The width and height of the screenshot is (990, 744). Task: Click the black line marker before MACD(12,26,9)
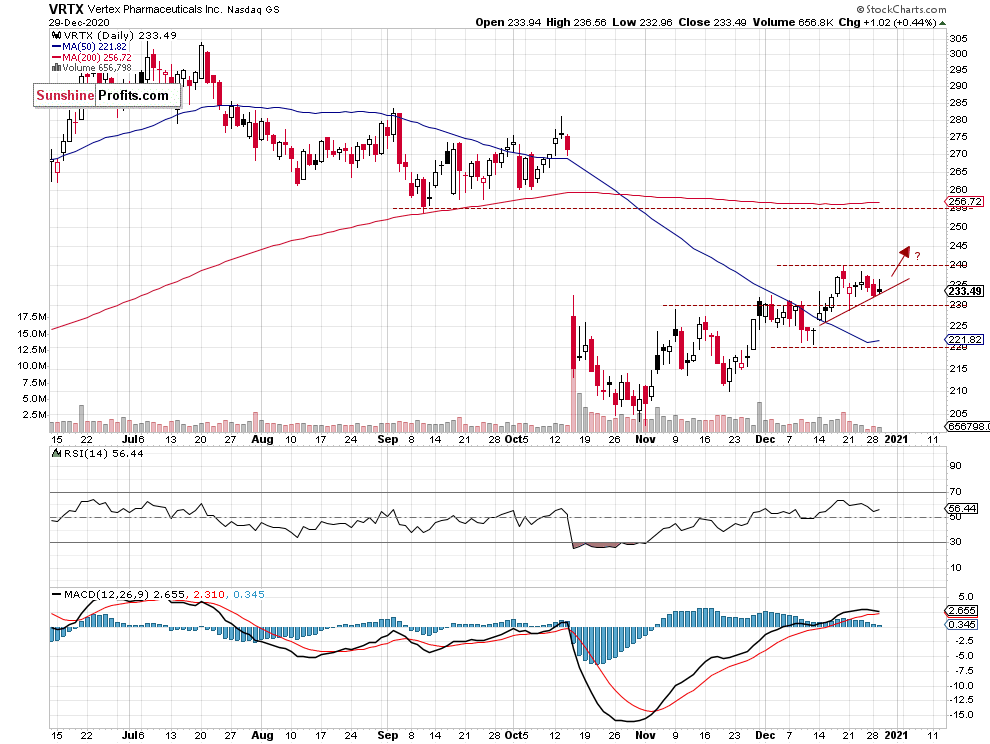[x=56, y=594]
